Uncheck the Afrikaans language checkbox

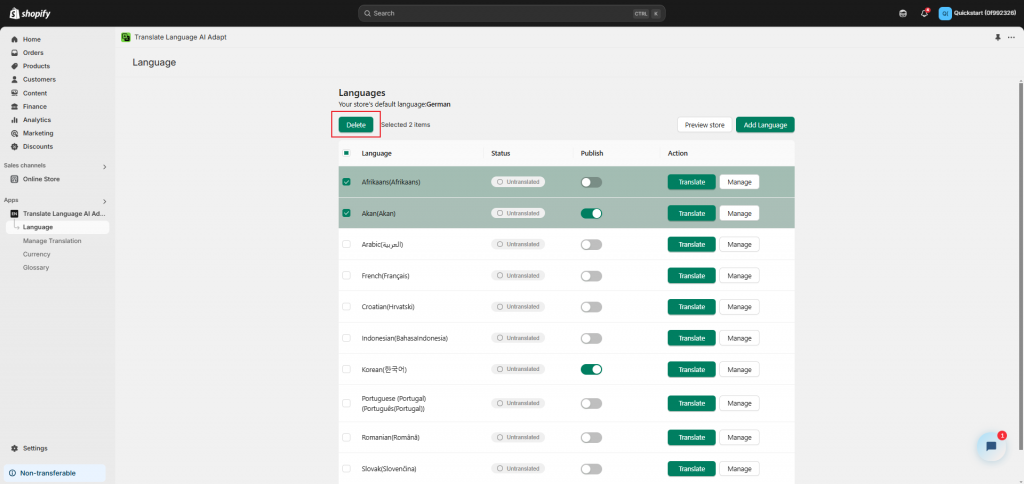[x=347, y=182]
